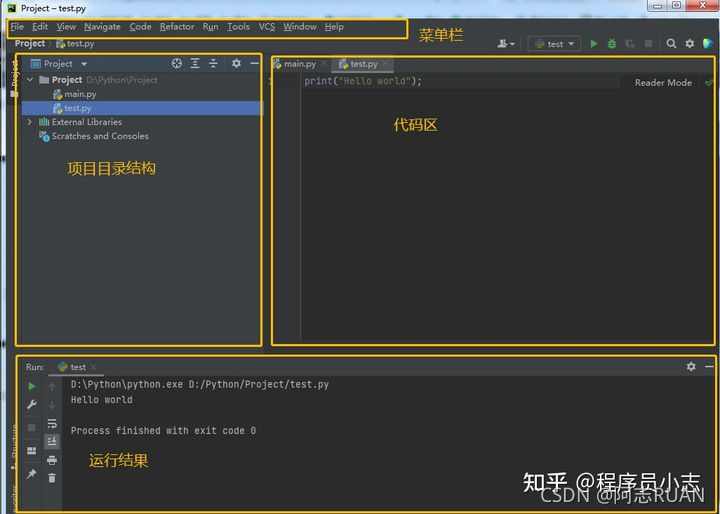Open the Refactor menu

point(177,27)
